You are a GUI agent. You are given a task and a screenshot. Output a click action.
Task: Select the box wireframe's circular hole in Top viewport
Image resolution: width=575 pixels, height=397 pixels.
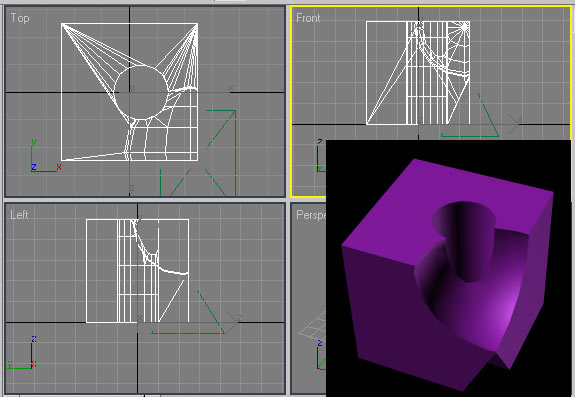141,92
